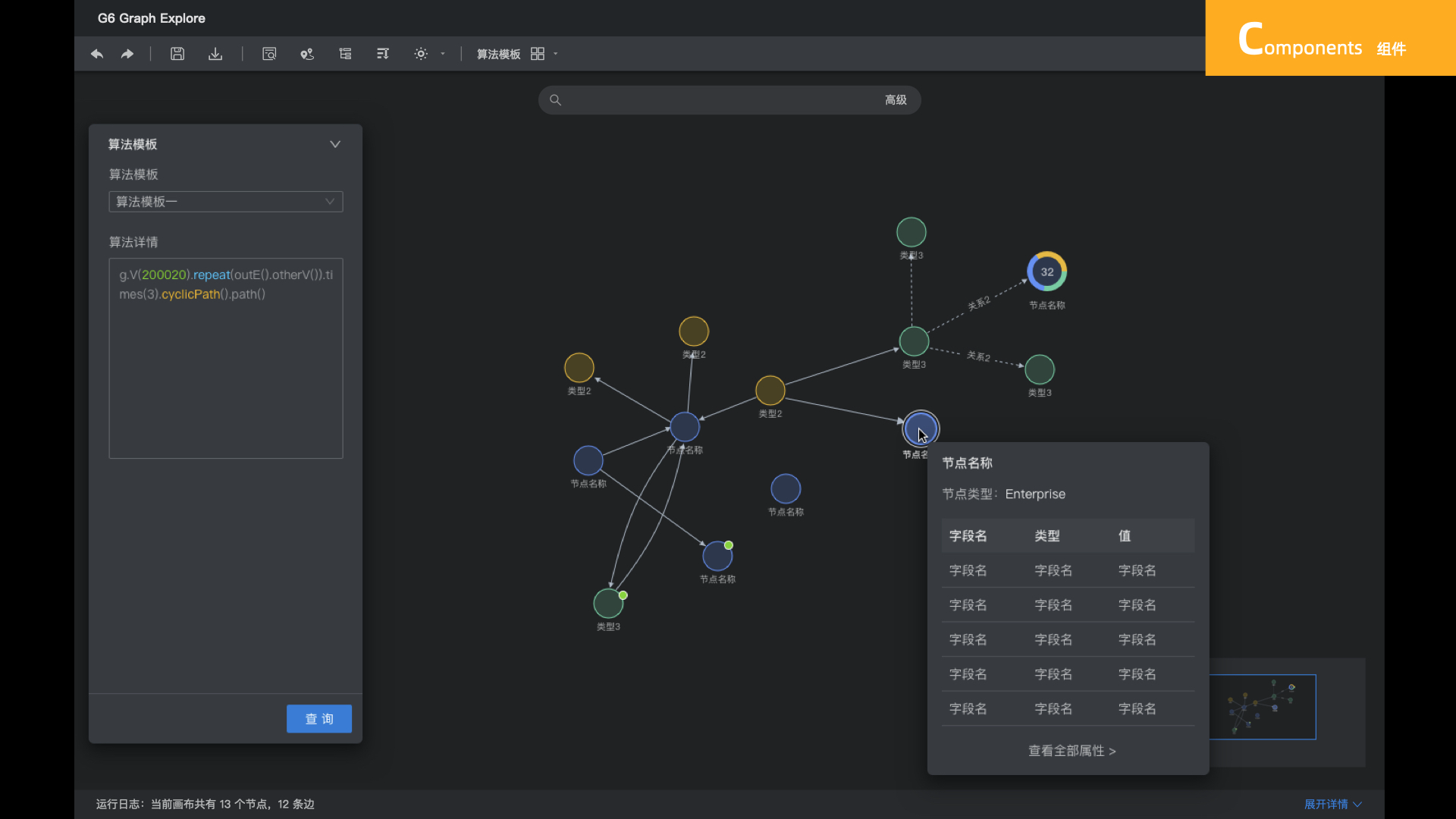
Task: Collapse the 算法模板 panel chevron
Action: pyautogui.click(x=335, y=144)
